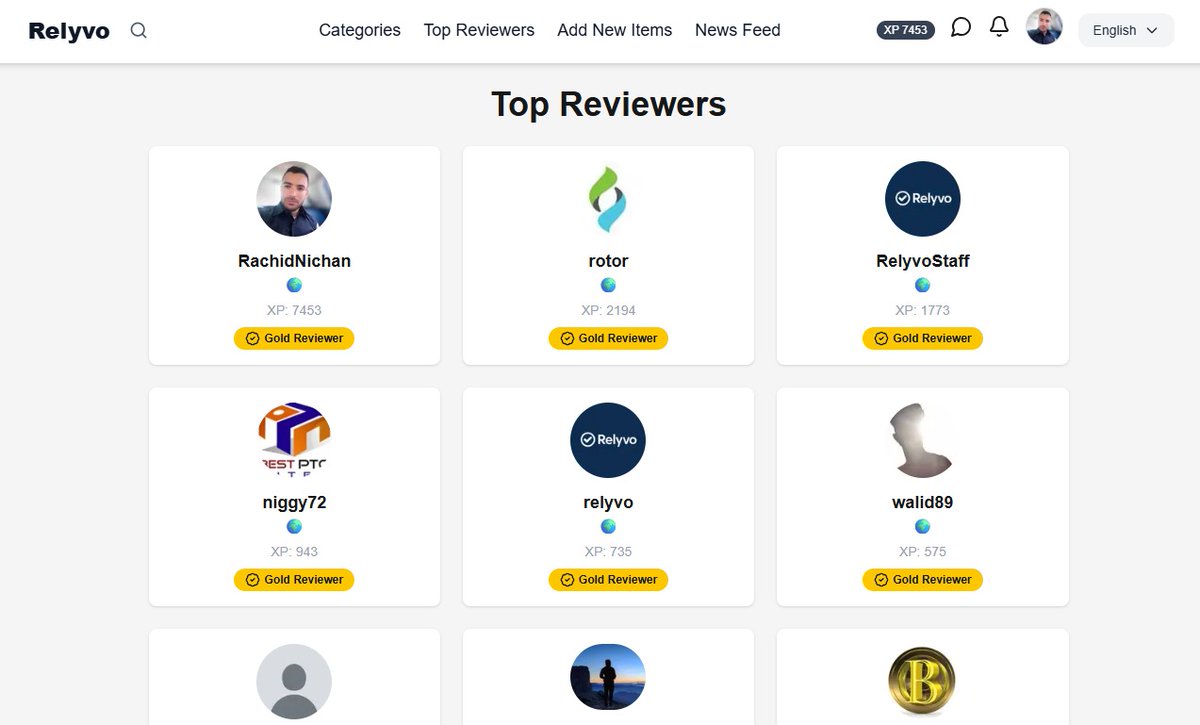
Task: Click the XP: 1773 text
Action: [923, 310]
